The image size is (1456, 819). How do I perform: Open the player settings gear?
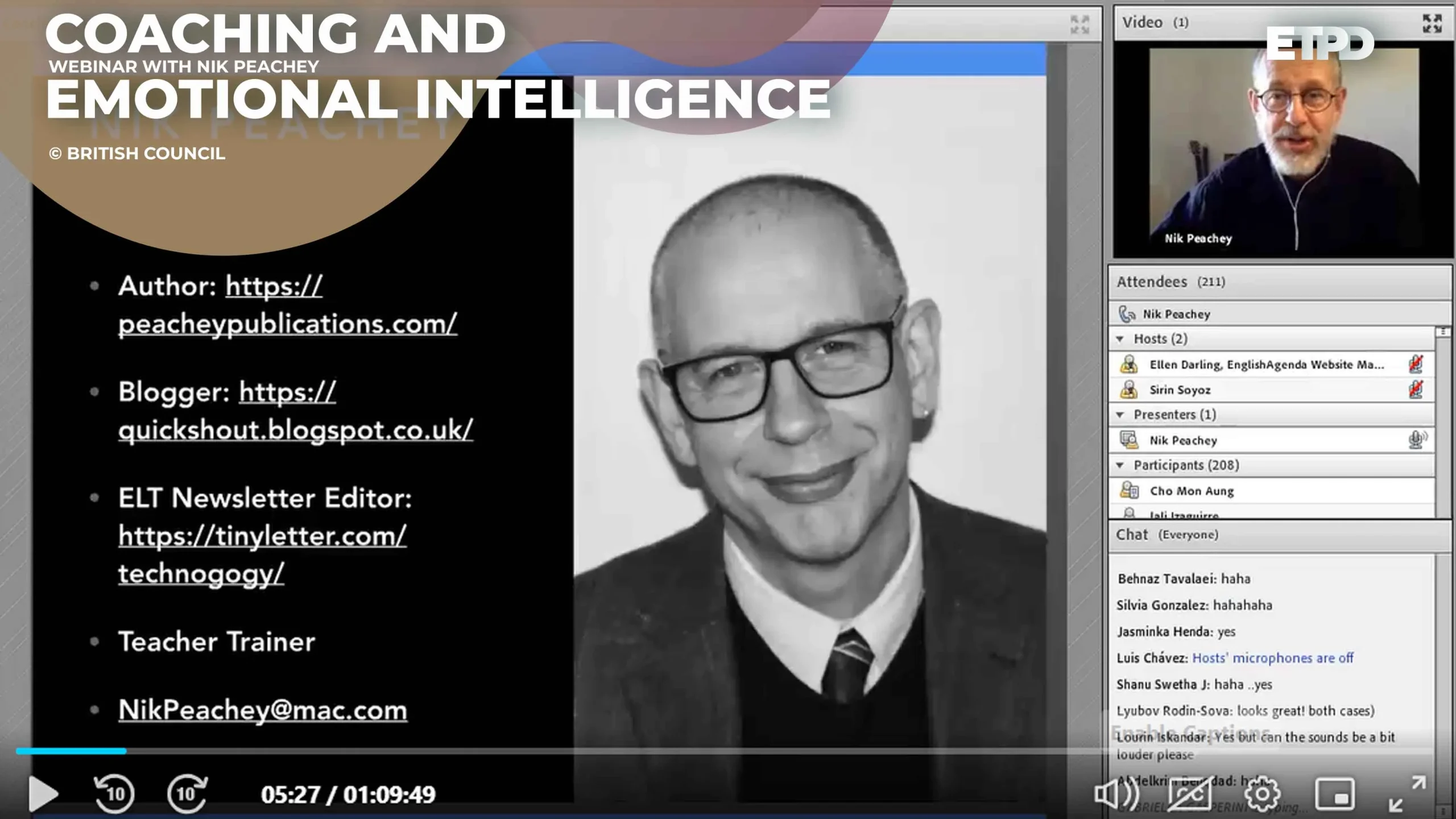tap(1262, 794)
